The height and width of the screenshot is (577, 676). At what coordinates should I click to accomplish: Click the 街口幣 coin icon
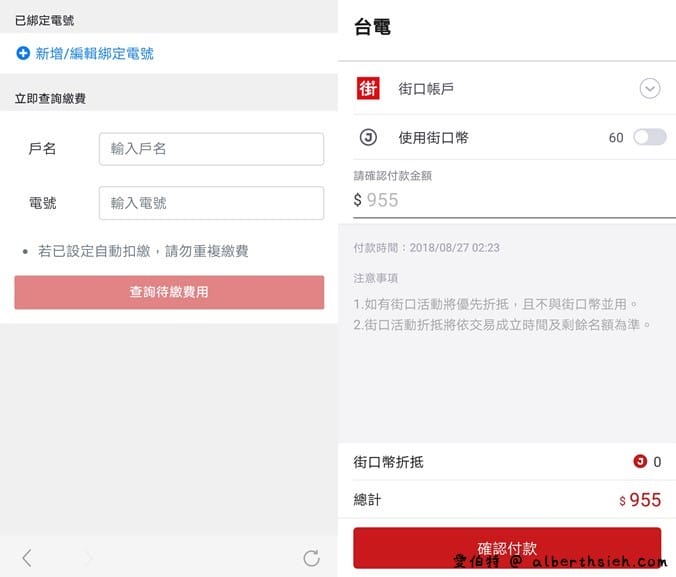pos(368,138)
